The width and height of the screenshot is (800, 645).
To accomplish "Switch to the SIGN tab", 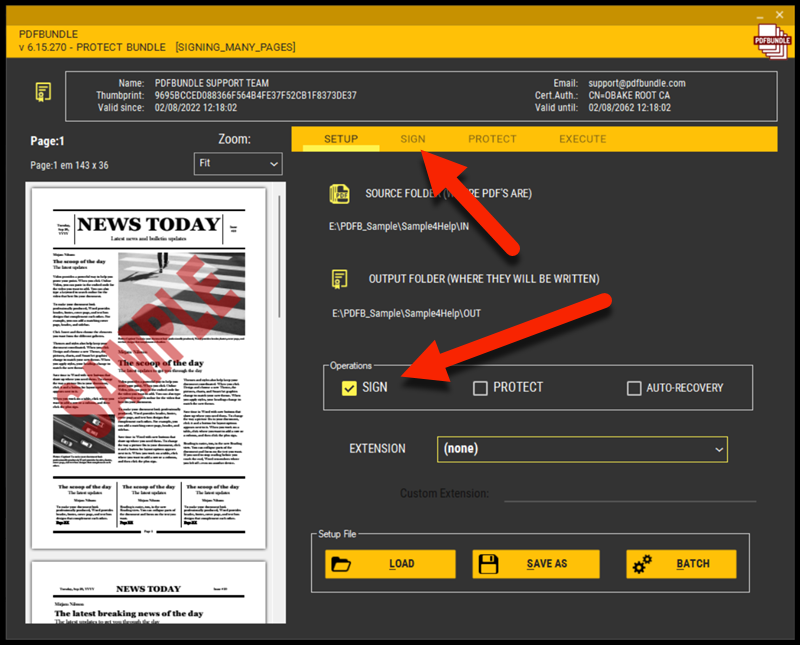I will tap(413, 139).
